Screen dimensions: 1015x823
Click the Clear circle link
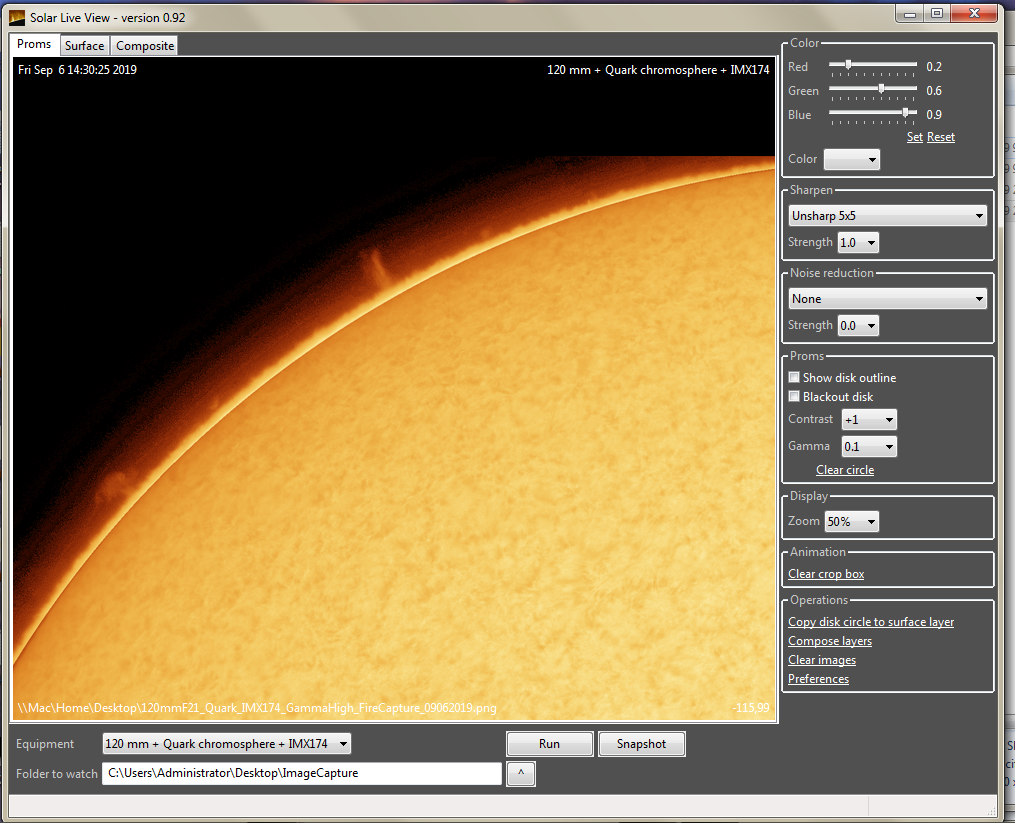pos(845,470)
